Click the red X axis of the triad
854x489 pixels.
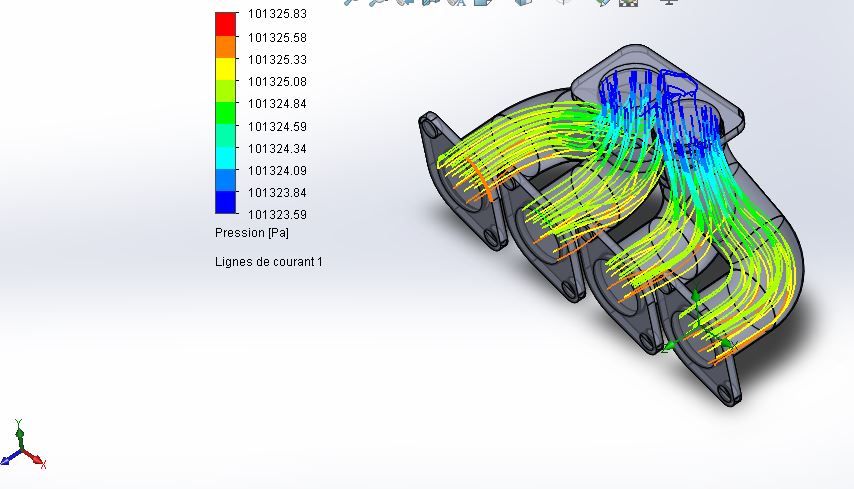[x=36, y=459]
